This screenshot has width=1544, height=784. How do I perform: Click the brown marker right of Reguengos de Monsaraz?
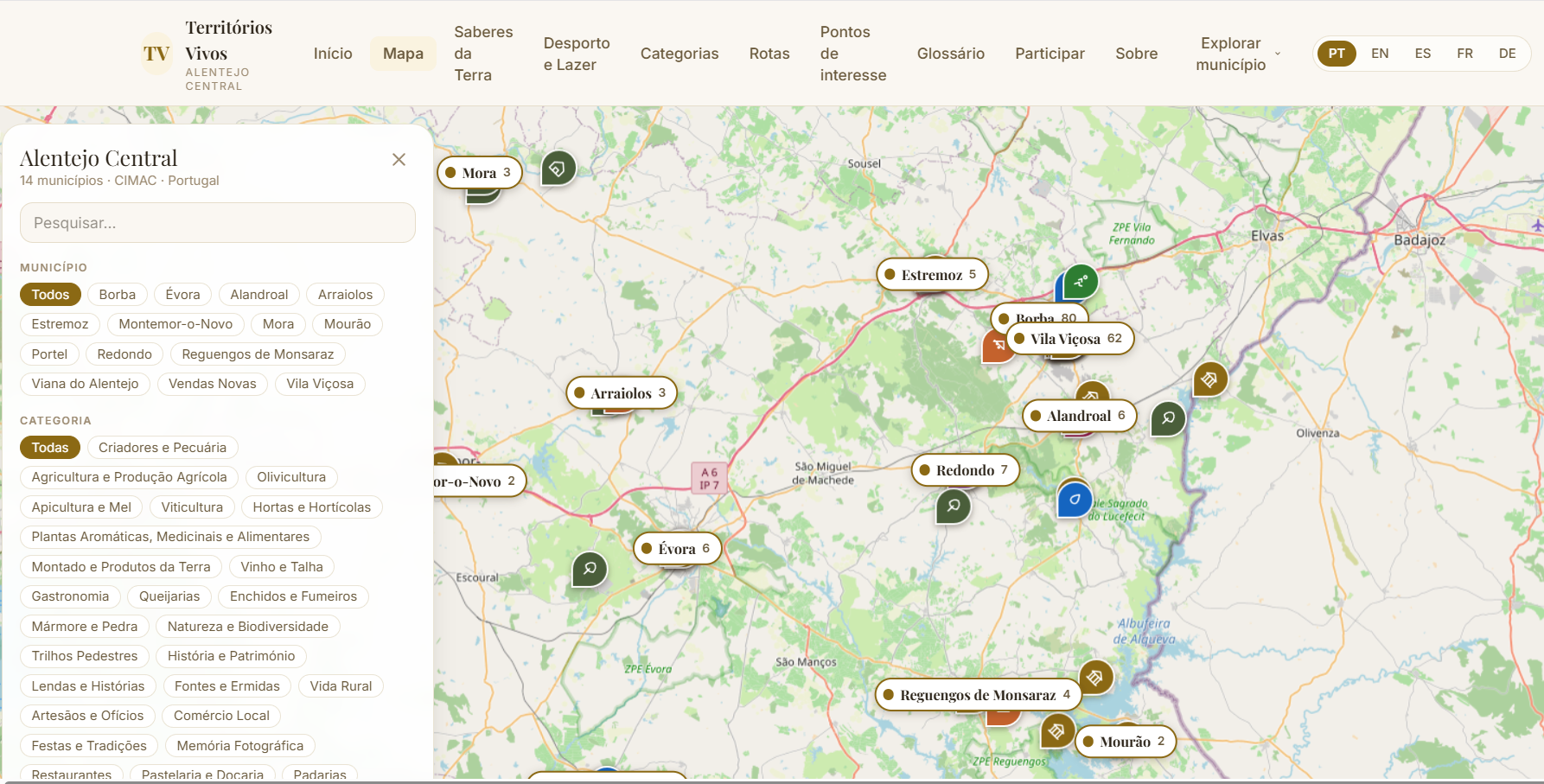[1095, 678]
